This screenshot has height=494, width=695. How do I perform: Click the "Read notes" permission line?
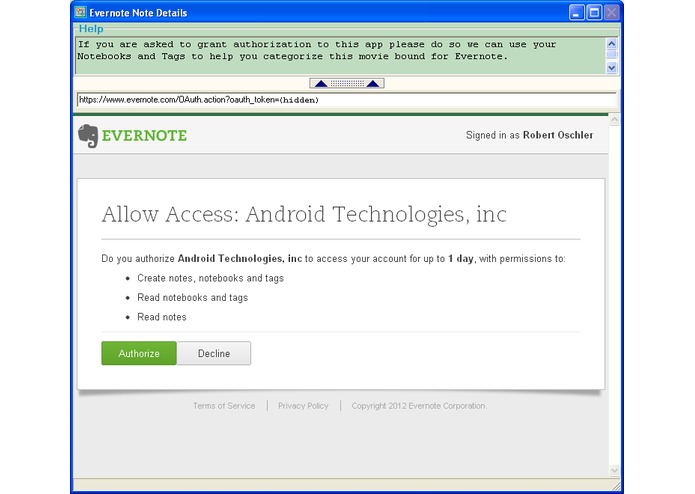162,317
